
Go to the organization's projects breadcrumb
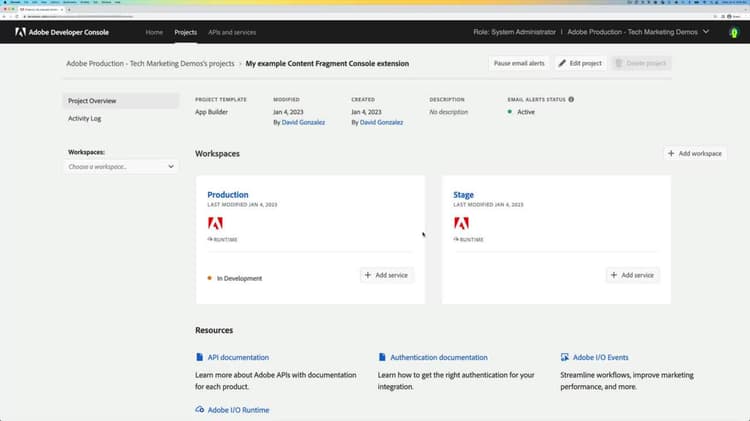pos(151,63)
